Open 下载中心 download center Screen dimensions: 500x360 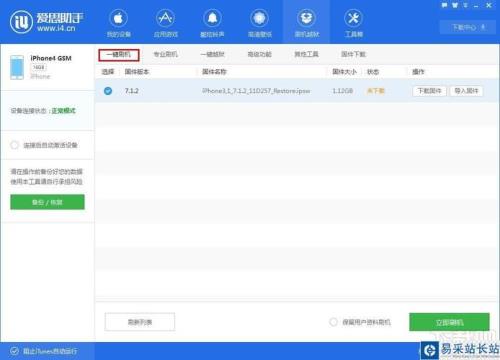[468, 27]
